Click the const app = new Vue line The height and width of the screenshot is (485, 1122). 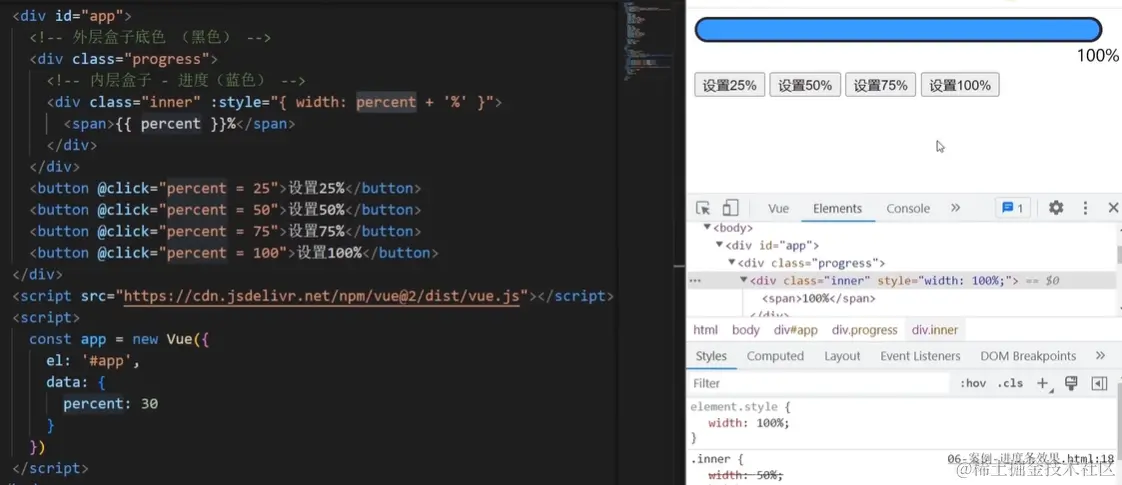(x=119, y=339)
